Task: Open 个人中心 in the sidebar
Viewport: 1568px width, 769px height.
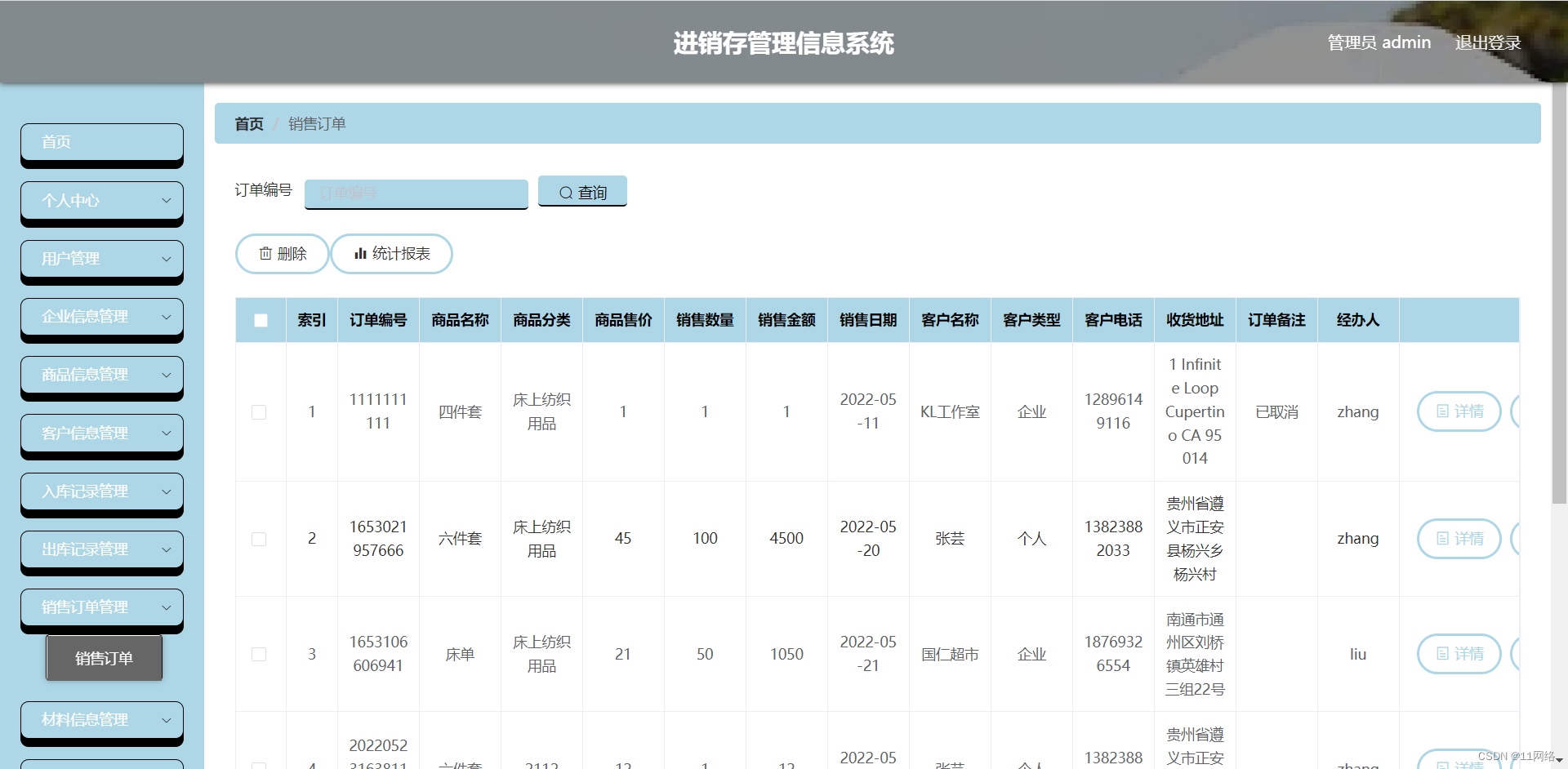Action: pos(102,201)
